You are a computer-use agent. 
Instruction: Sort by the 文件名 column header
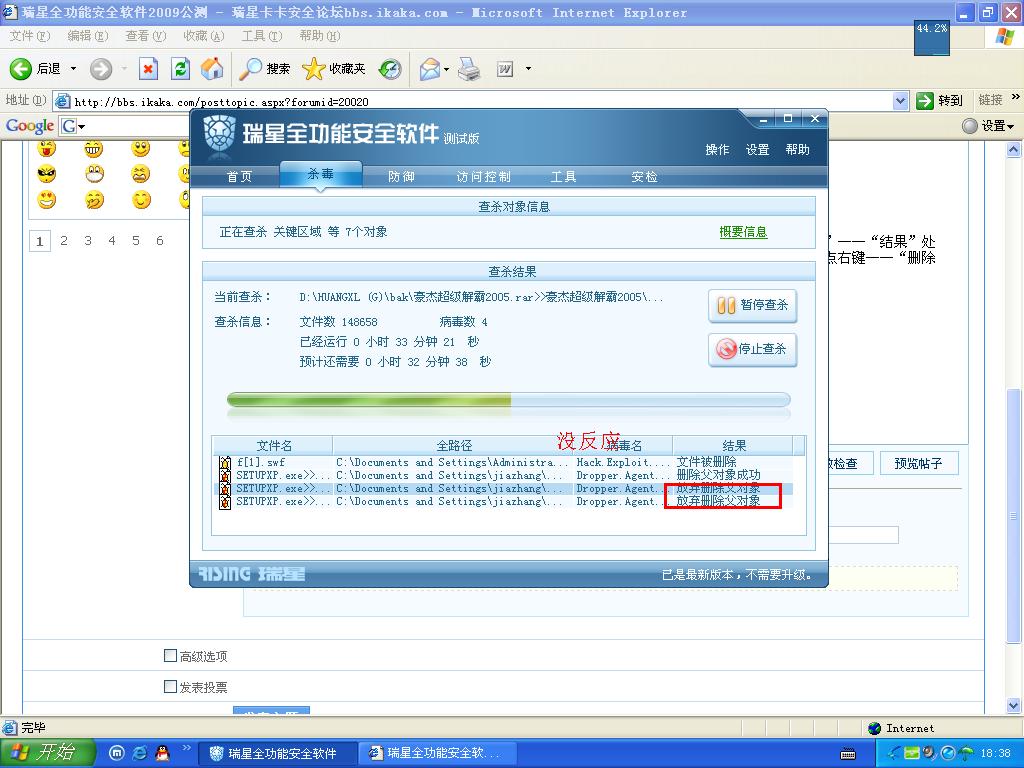point(274,445)
